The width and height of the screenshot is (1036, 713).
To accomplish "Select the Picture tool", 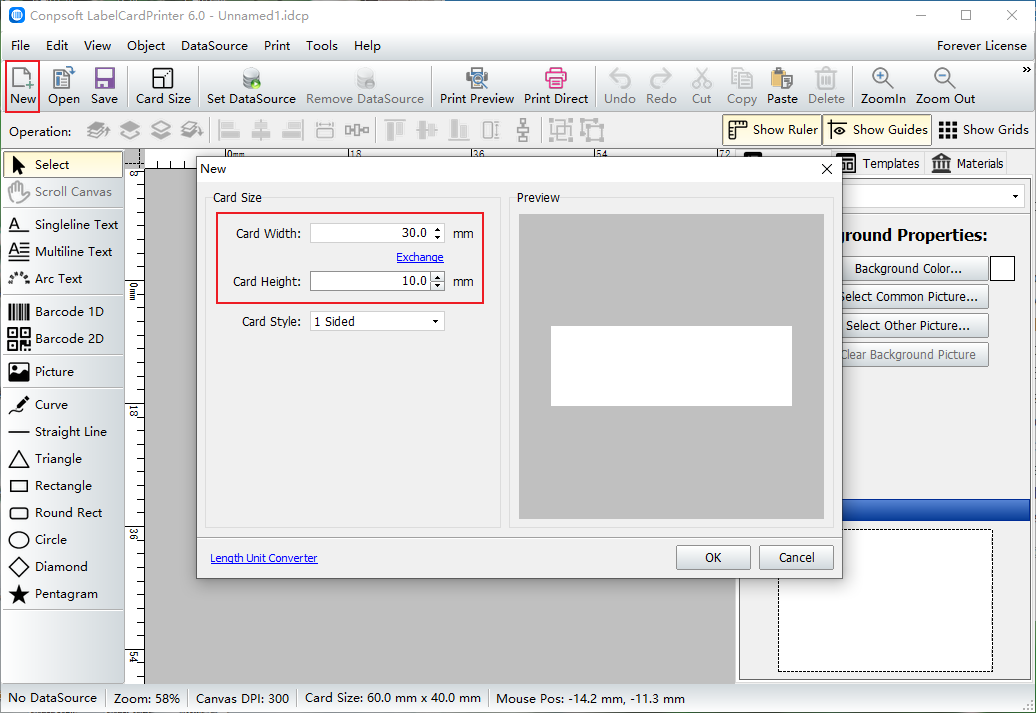I will 63,372.
